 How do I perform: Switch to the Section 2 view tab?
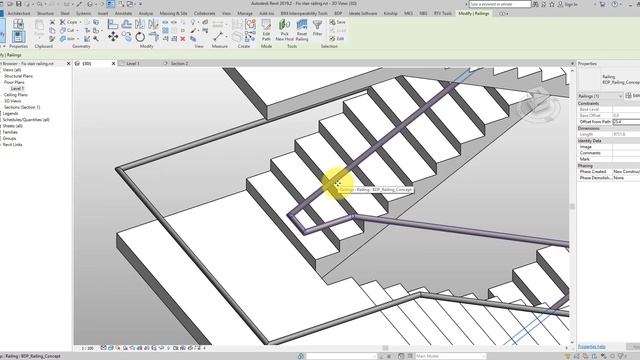pyautogui.click(x=179, y=64)
